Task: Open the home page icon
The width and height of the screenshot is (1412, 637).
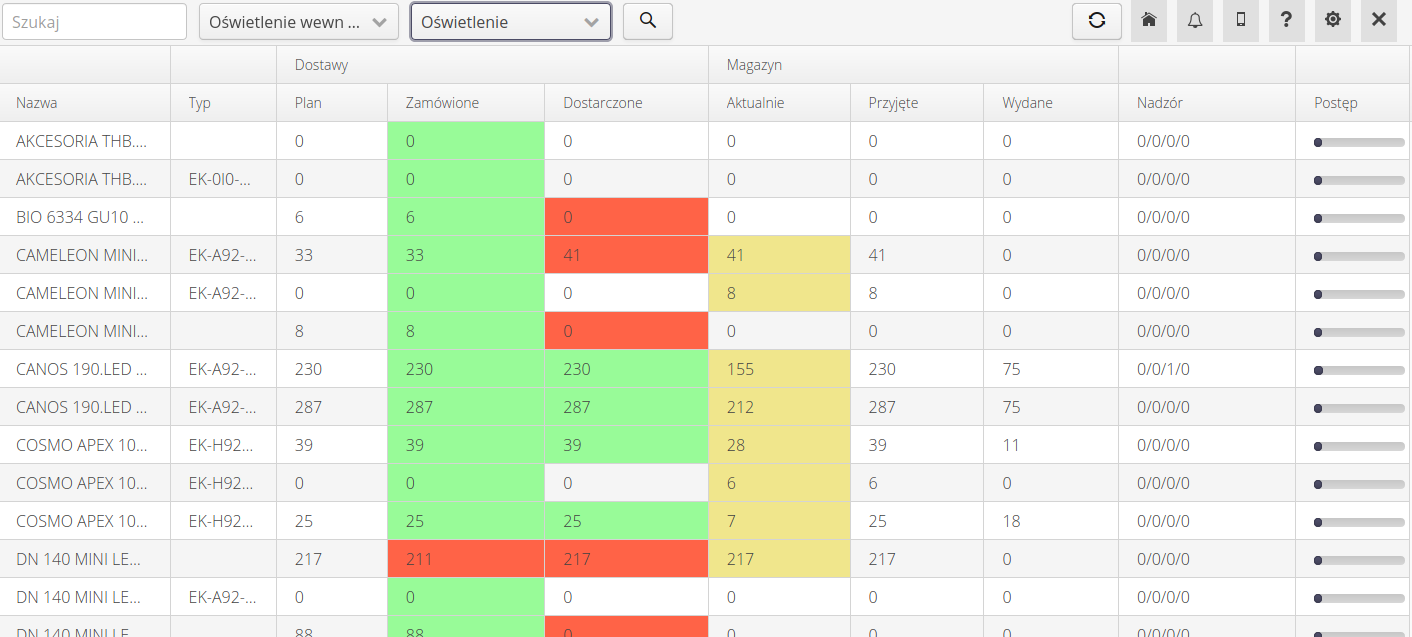Action: (x=1149, y=21)
